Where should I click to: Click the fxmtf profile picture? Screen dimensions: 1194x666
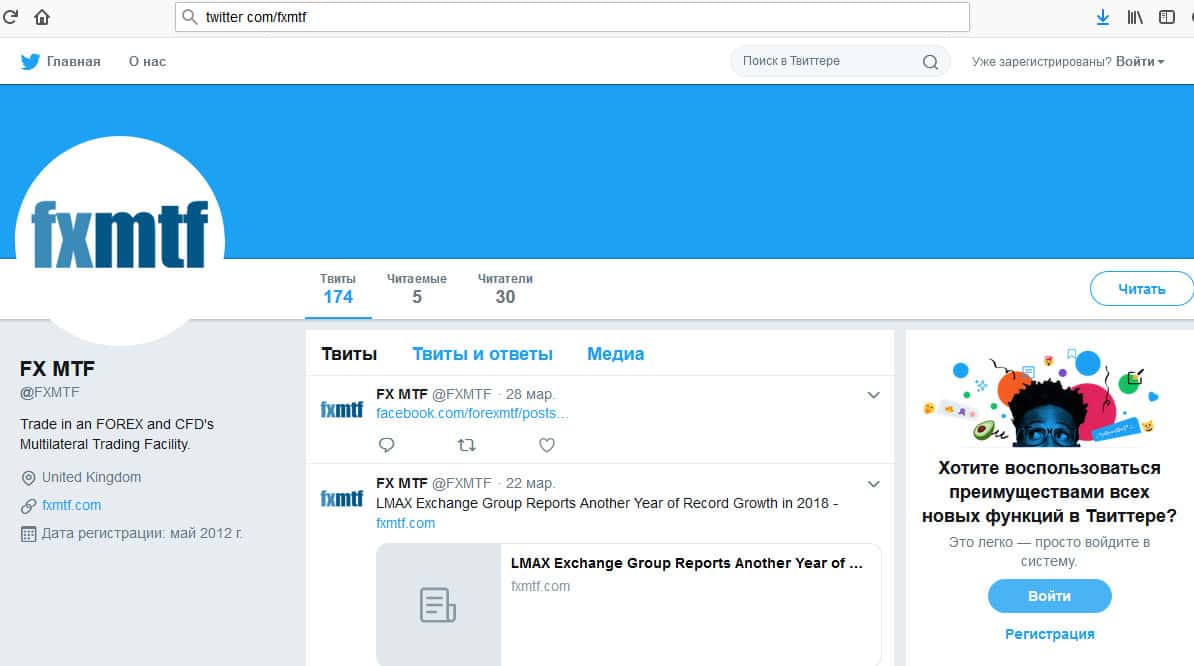(x=120, y=241)
